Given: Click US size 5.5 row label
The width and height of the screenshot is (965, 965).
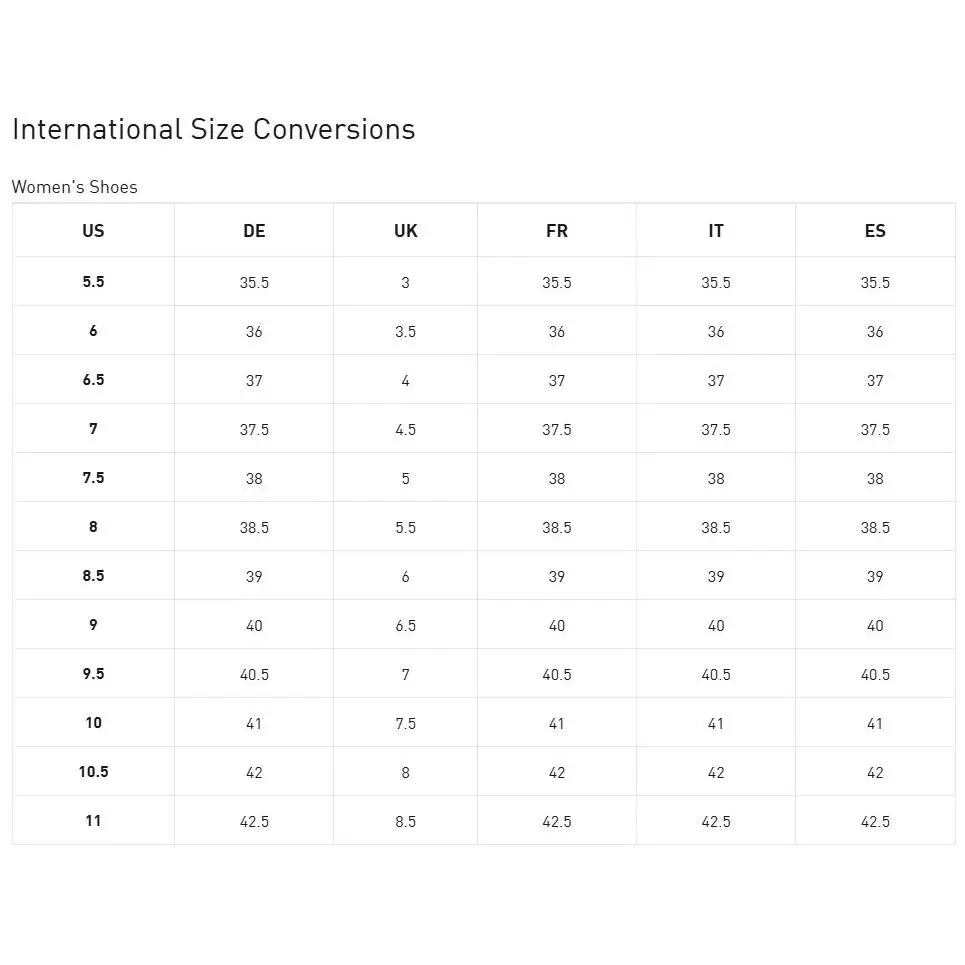Looking at the screenshot, I should tap(94, 282).
